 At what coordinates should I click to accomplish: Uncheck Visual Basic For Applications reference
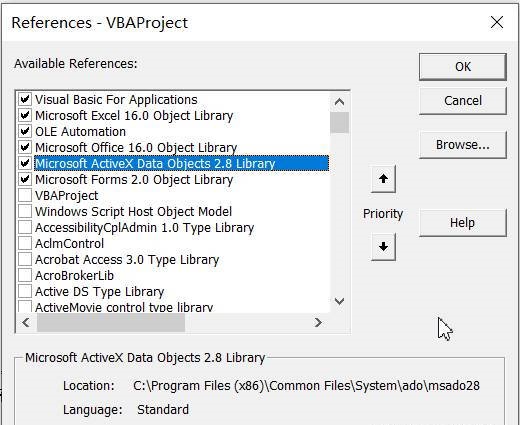pyautogui.click(x=25, y=99)
